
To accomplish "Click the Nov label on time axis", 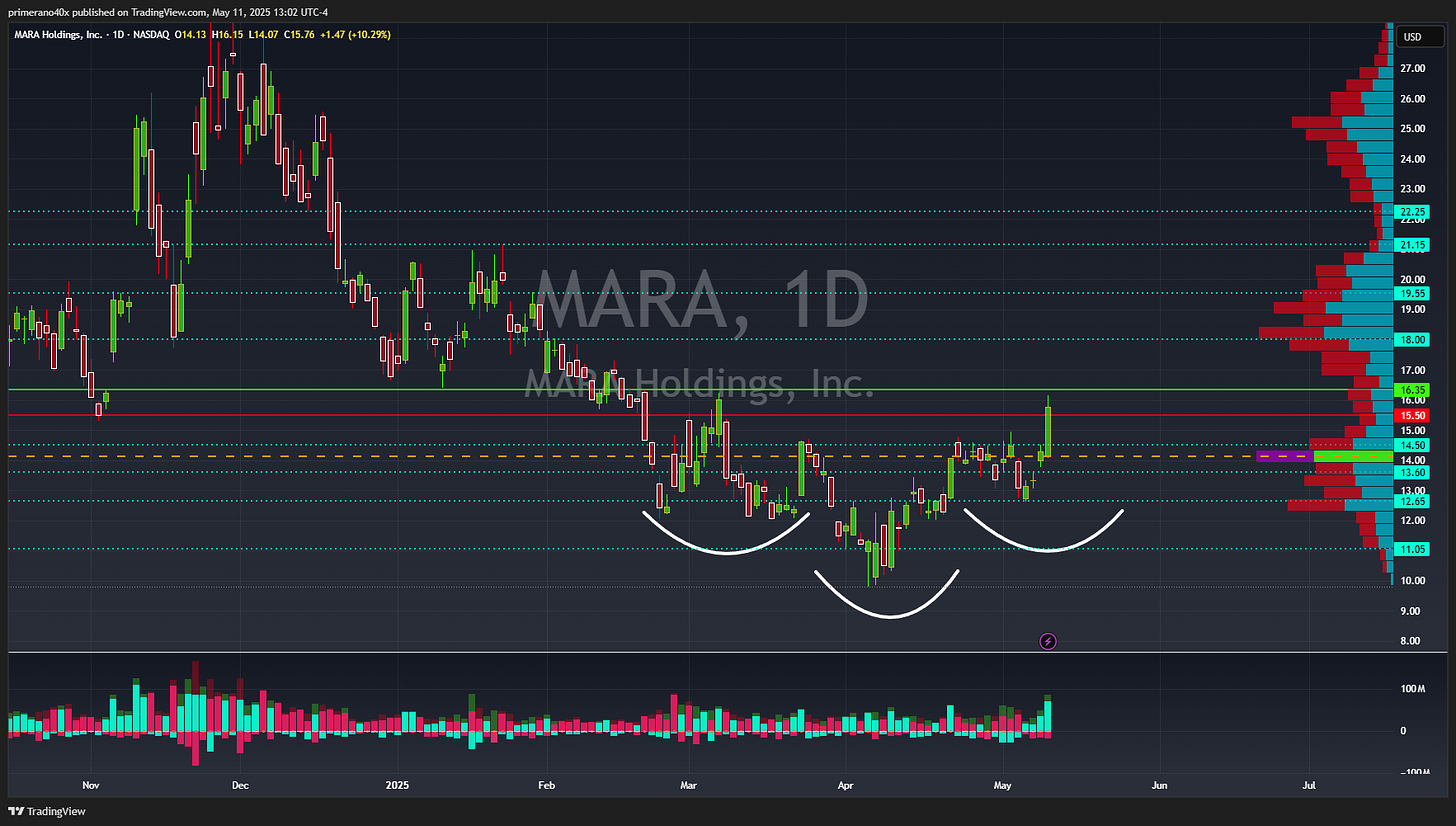I will [91, 786].
